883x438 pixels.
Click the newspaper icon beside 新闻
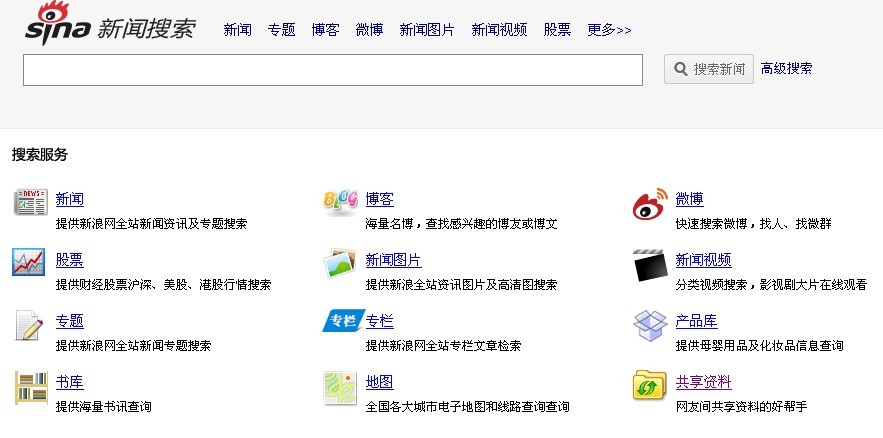(x=30, y=202)
